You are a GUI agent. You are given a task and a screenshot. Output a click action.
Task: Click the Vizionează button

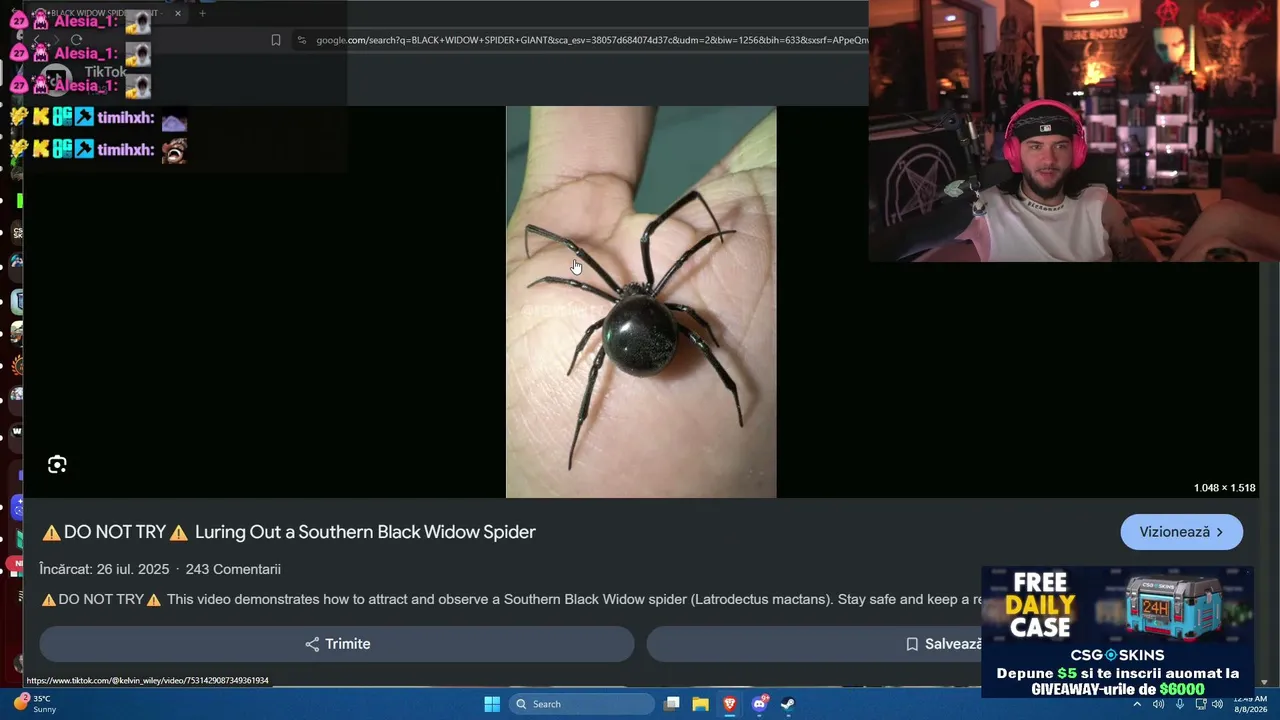pyautogui.click(x=1181, y=532)
